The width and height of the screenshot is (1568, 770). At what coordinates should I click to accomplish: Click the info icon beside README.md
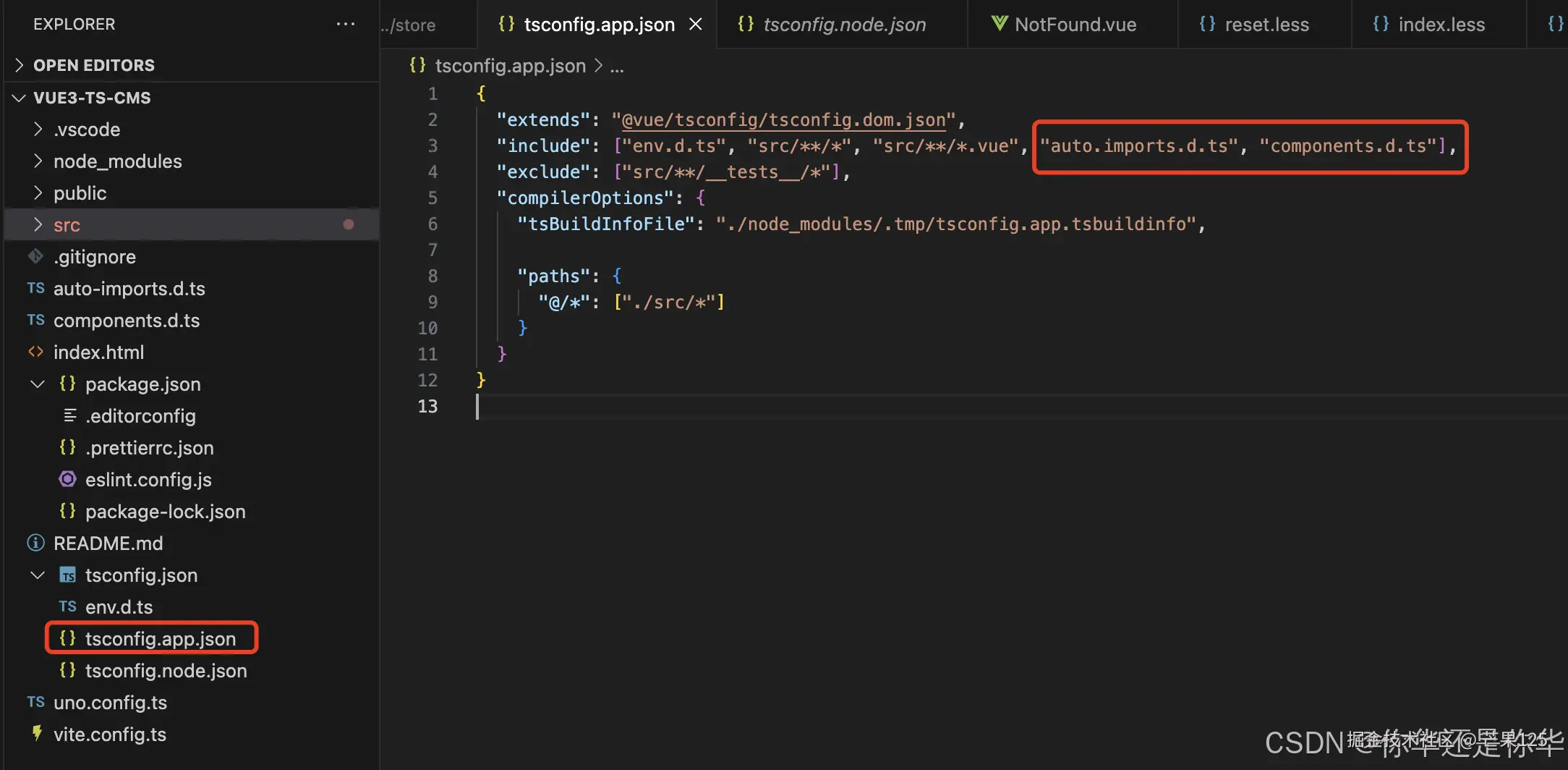click(35, 543)
